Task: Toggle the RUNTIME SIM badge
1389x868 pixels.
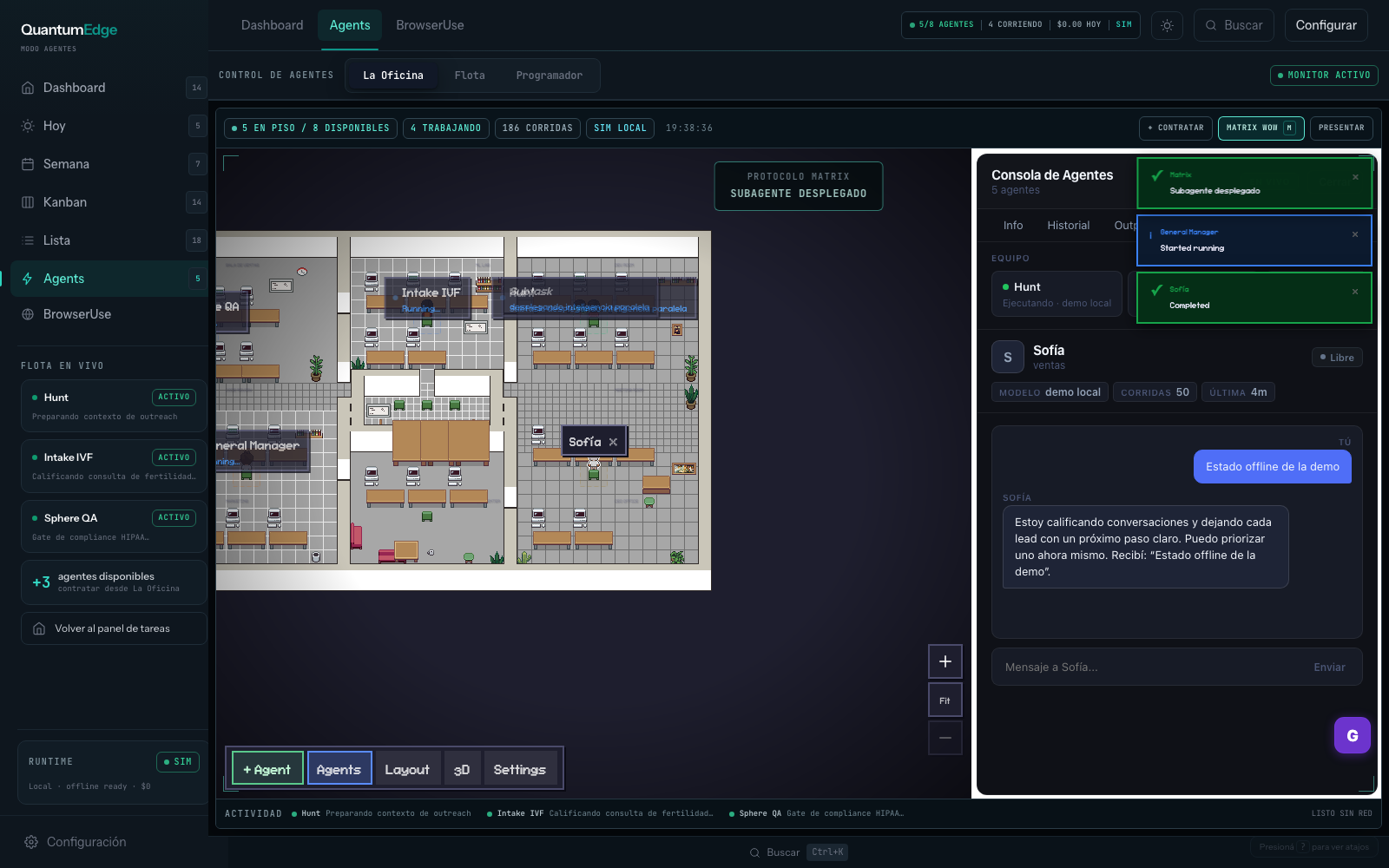Action: pos(178,762)
